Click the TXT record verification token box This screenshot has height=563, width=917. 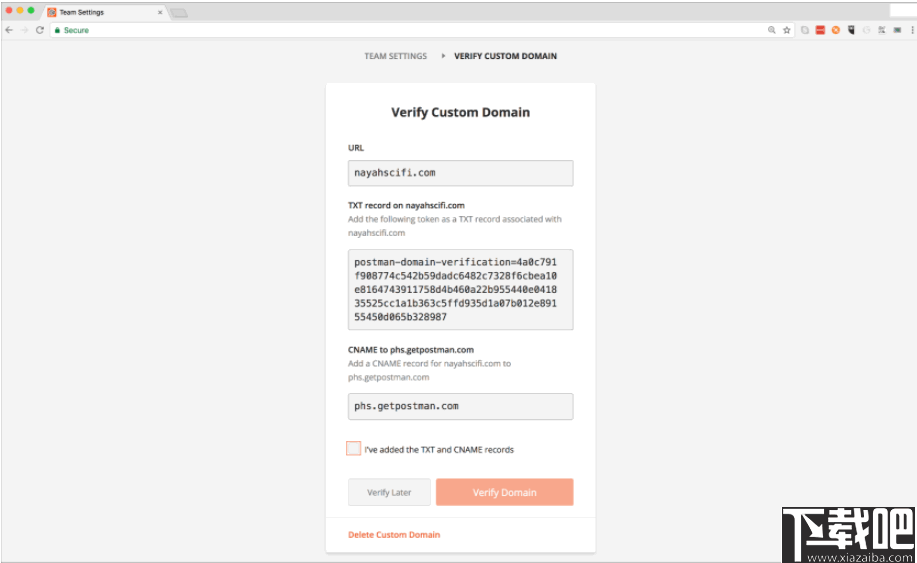pyautogui.click(x=460, y=289)
